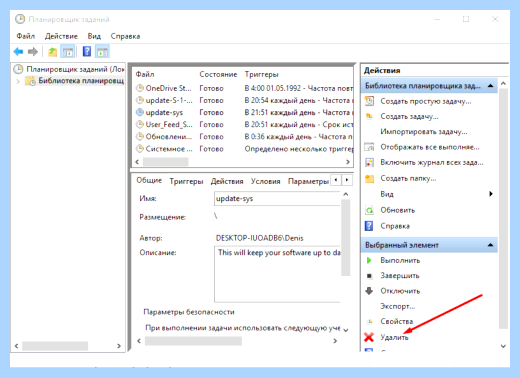
Task: Click the red X icon beside Удалить
Action: [x=369, y=337]
